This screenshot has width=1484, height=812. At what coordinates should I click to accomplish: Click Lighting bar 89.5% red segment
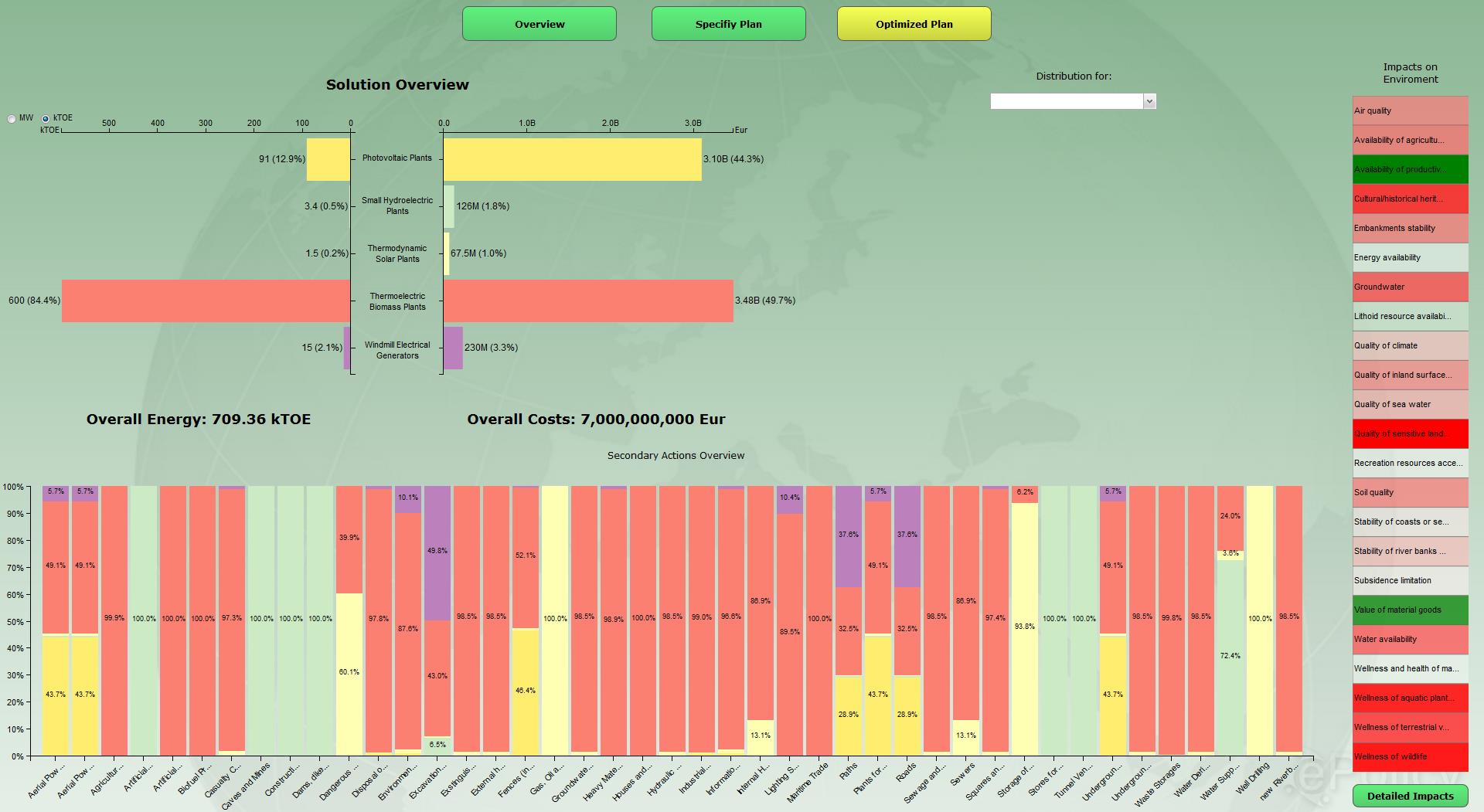[x=790, y=634]
